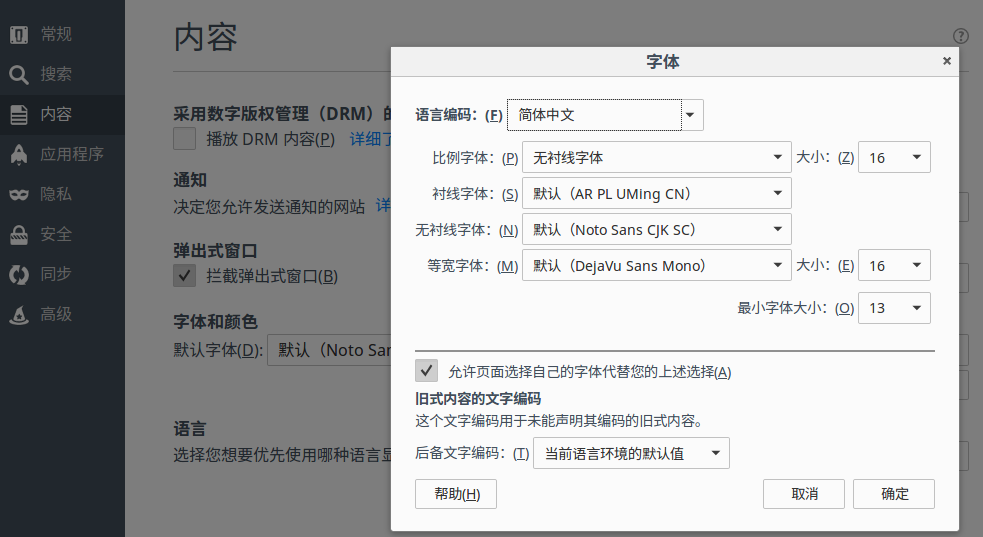
Task: Click the 隐私 mask icon
Action: (x=18, y=194)
